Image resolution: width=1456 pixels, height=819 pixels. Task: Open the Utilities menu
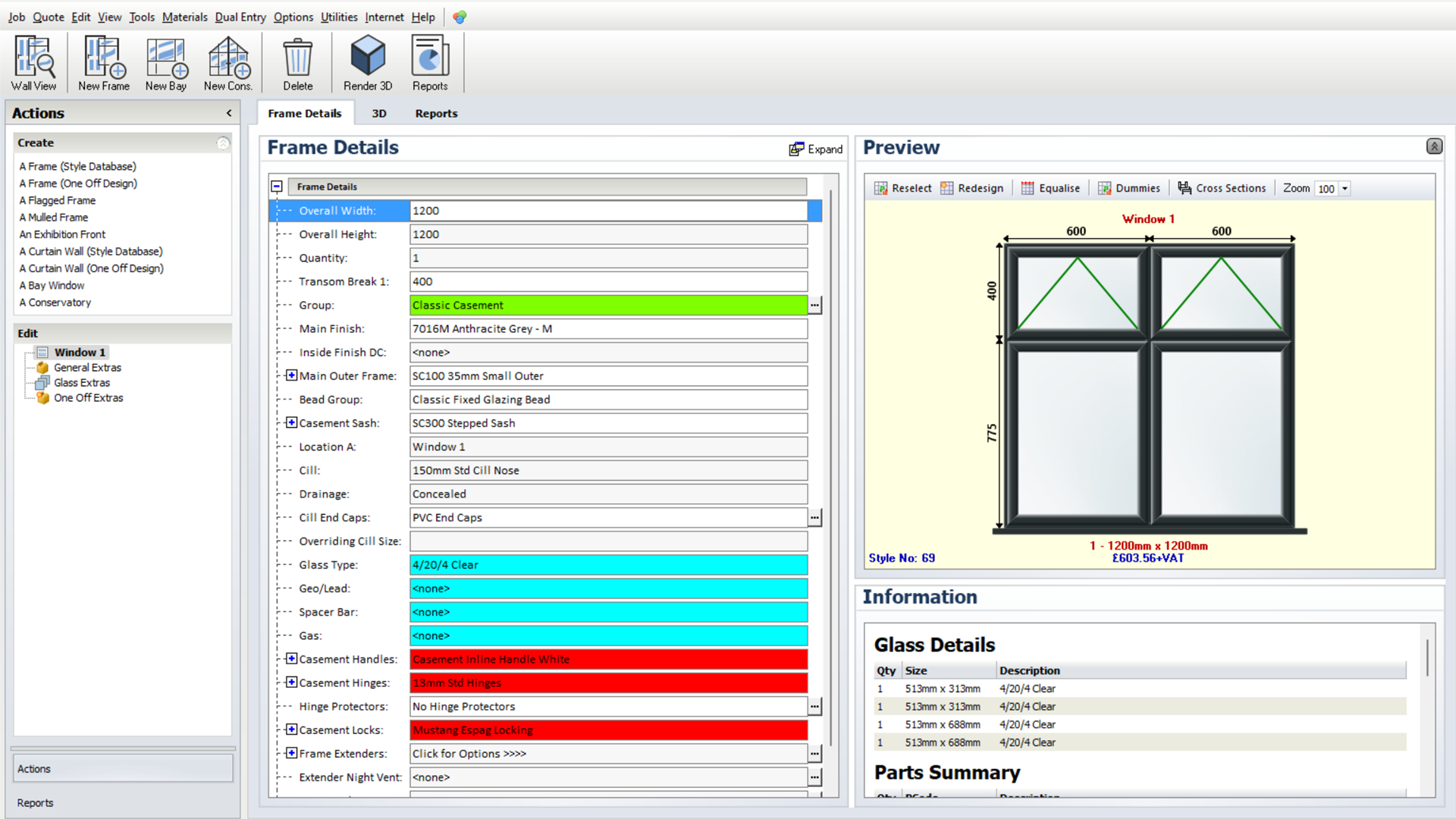(x=339, y=17)
